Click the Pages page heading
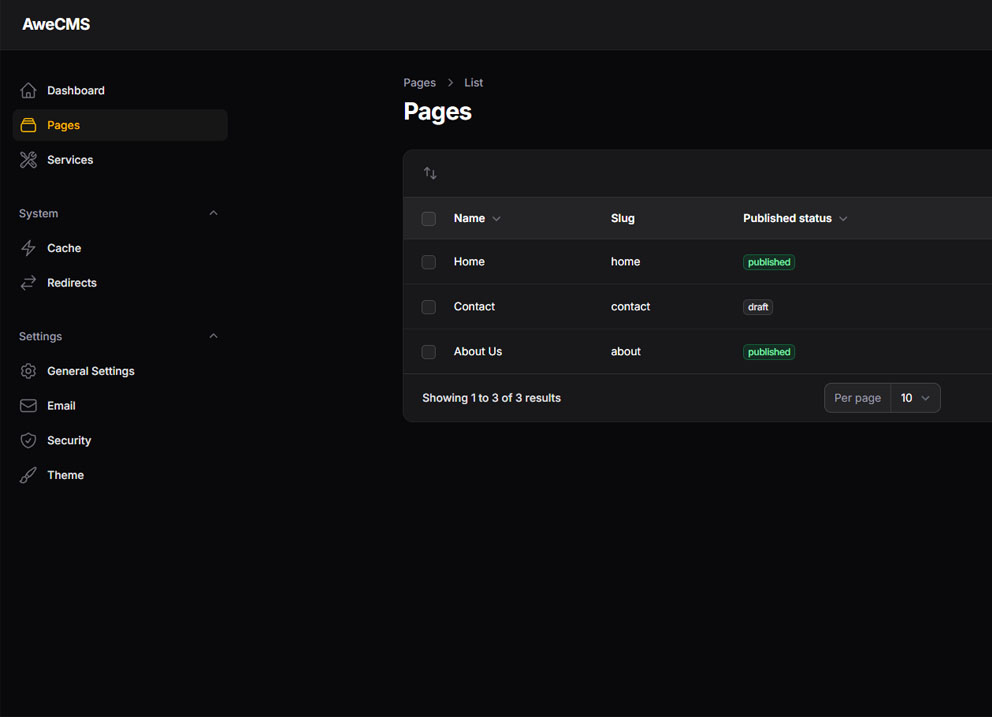 (437, 112)
